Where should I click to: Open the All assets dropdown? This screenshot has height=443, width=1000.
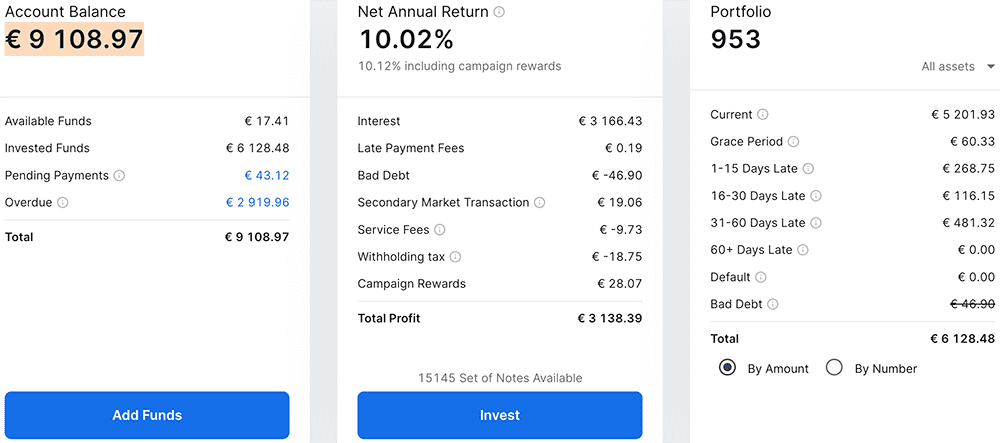[958, 67]
